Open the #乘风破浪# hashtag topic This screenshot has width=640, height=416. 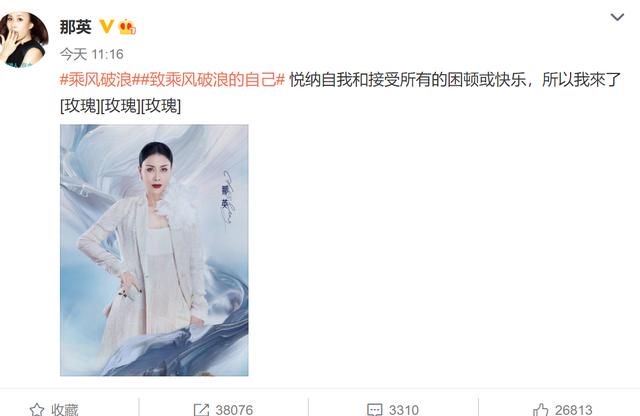point(96,80)
